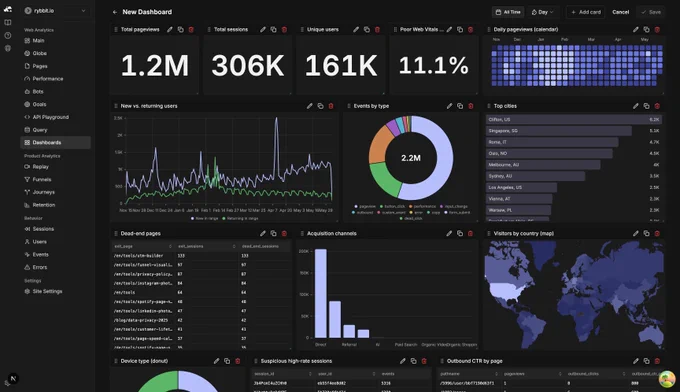Edit the Device type donut card

click(x=216, y=361)
